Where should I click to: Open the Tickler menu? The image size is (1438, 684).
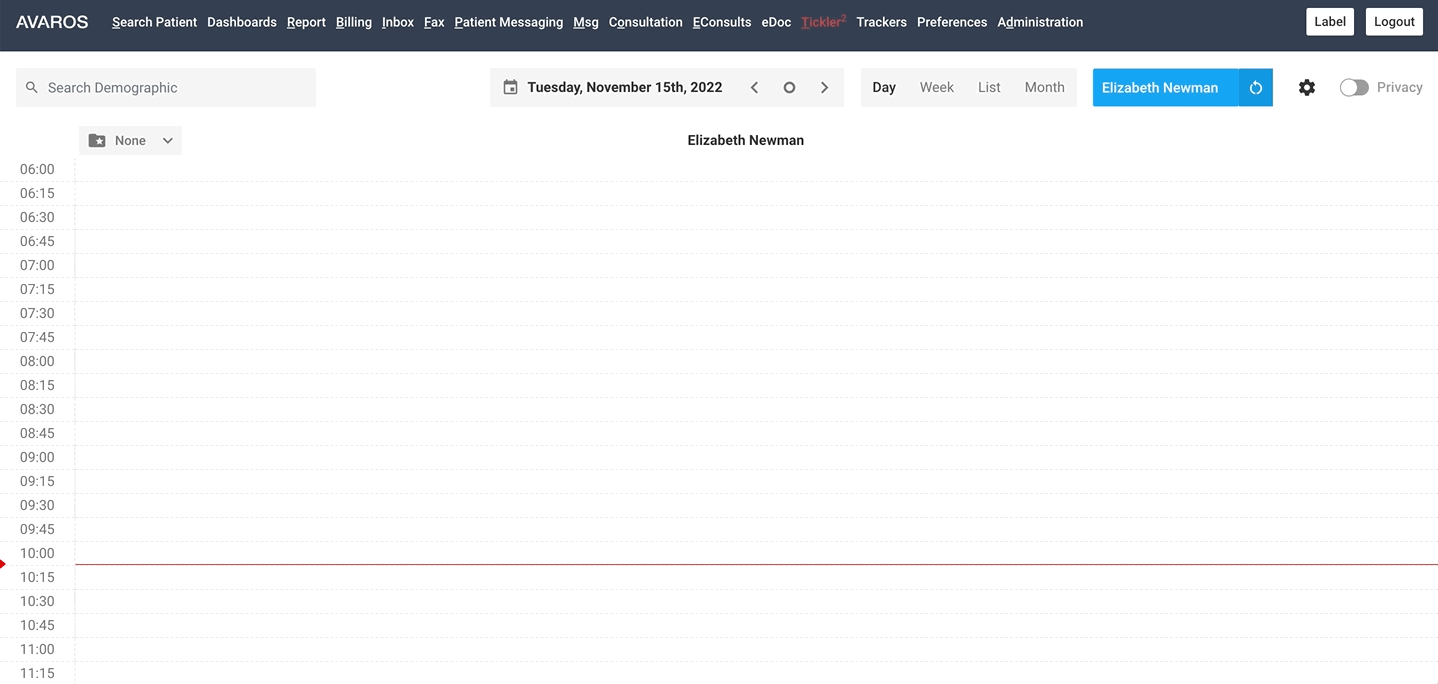[820, 22]
